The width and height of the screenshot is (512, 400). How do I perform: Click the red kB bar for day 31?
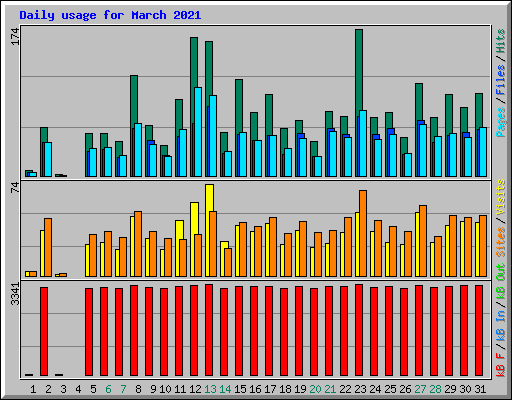(479, 330)
